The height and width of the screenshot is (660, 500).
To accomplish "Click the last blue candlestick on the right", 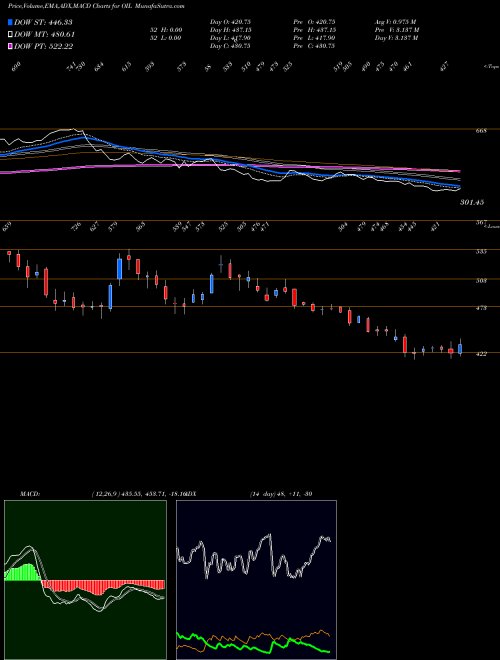I will pos(460,349).
